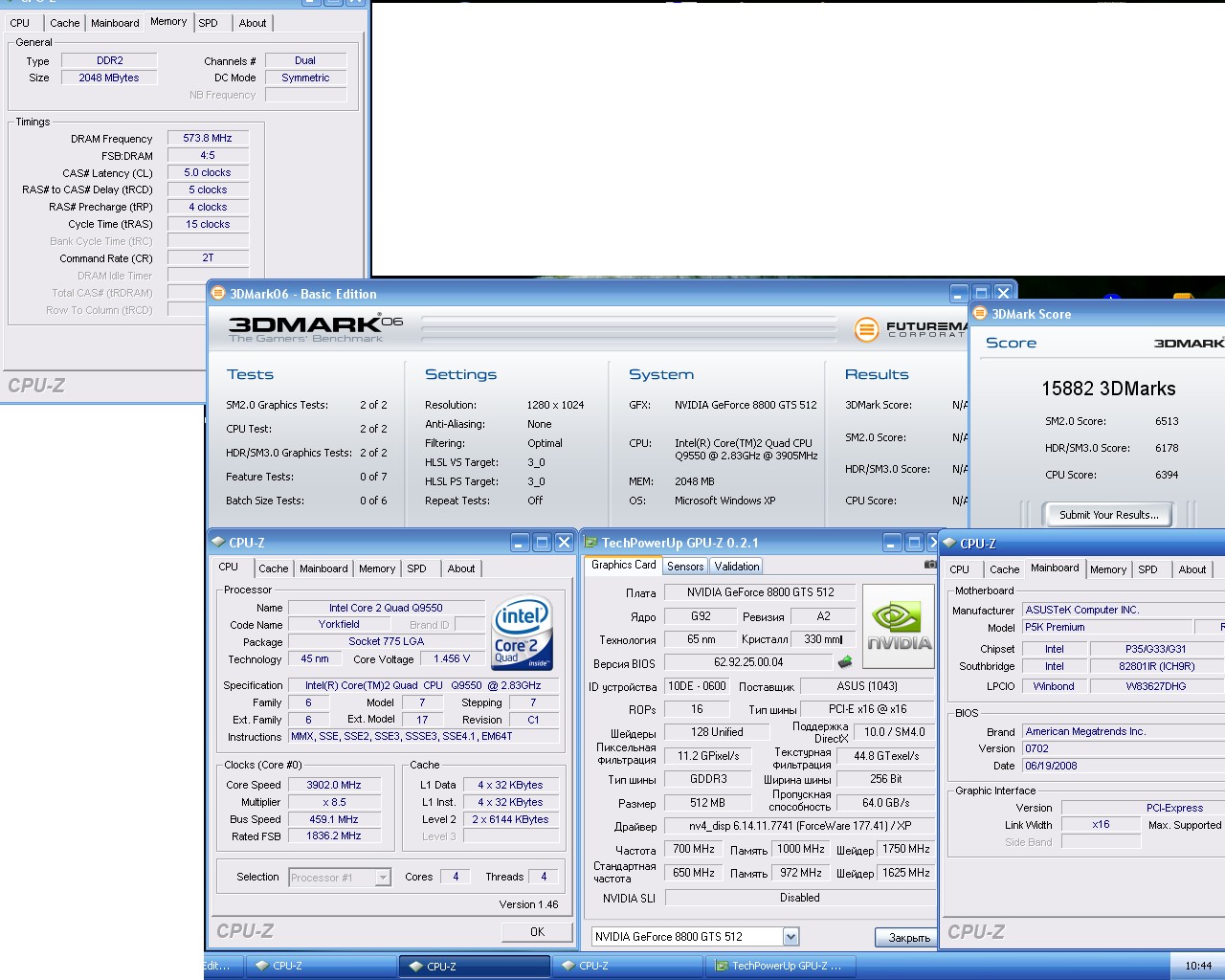1225x980 pixels.
Task: Click the 15882 3DMarks score text
Action: (x=1108, y=389)
